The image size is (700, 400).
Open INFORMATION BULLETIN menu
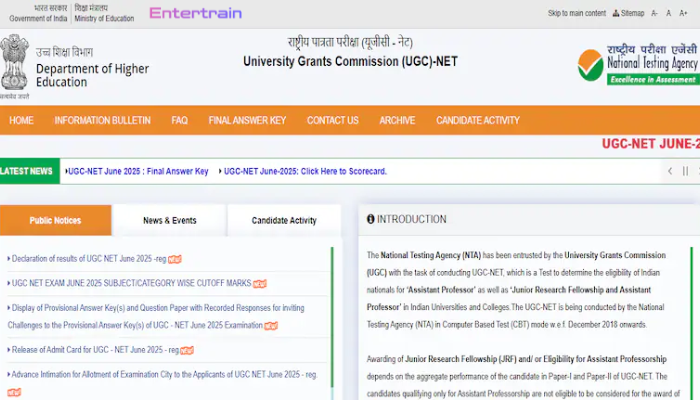click(102, 120)
